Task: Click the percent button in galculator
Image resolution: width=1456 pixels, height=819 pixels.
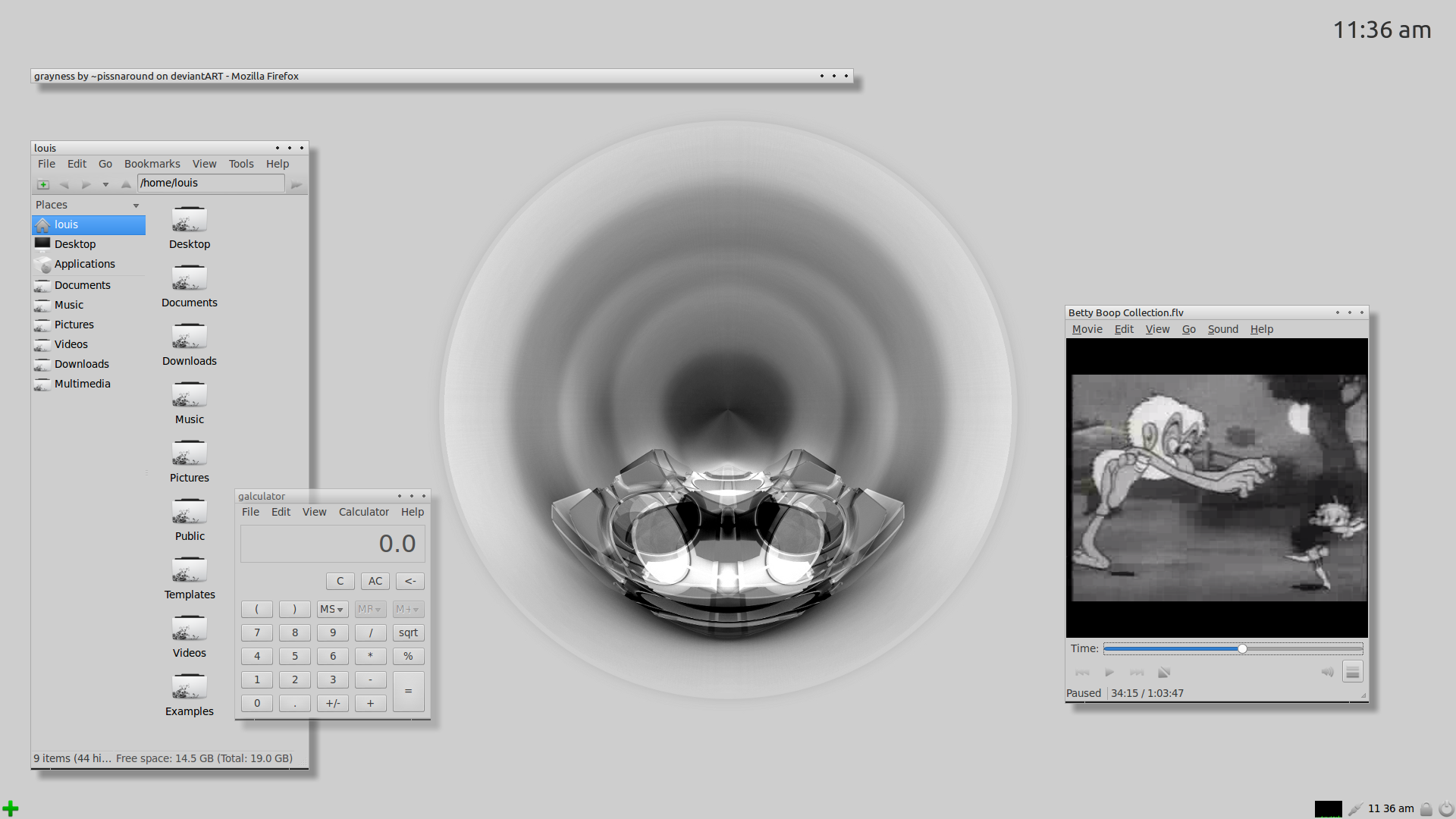Action: click(408, 656)
